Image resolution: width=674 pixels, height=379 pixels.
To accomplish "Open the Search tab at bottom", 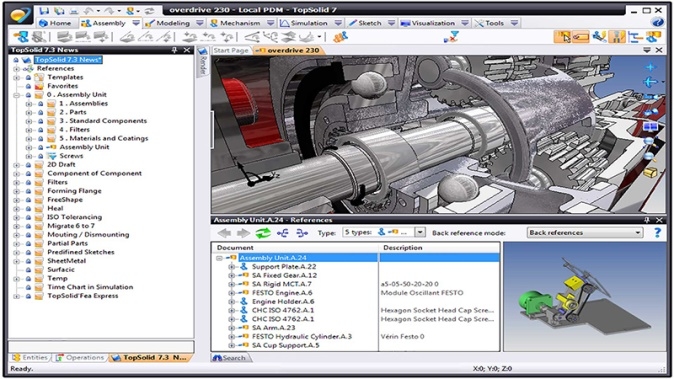I will pyautogui.click(x=230, y=358).
